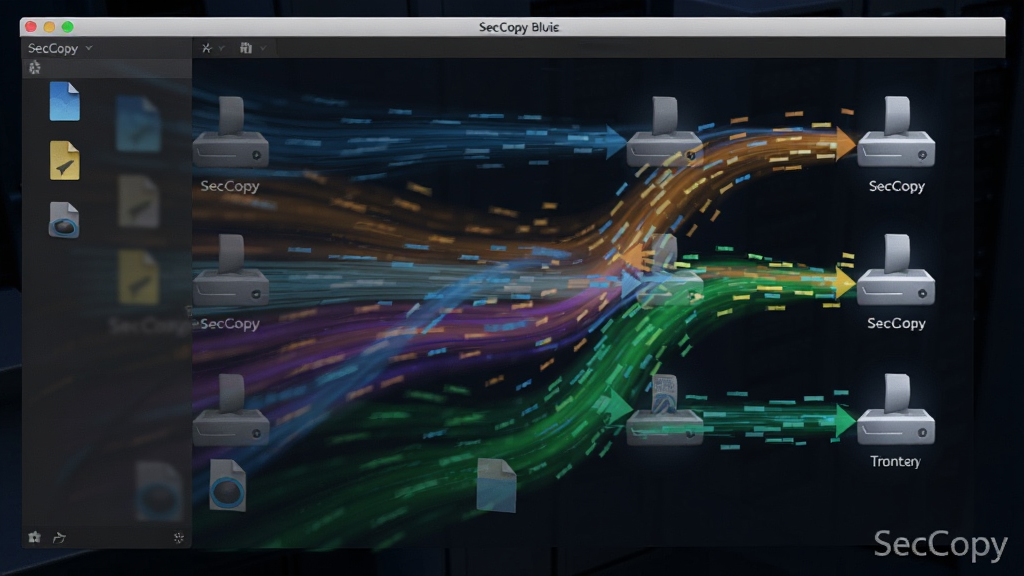
Task: Expand the chevron beside the crossed-tools toolbar icon
Action: [222, 48]
